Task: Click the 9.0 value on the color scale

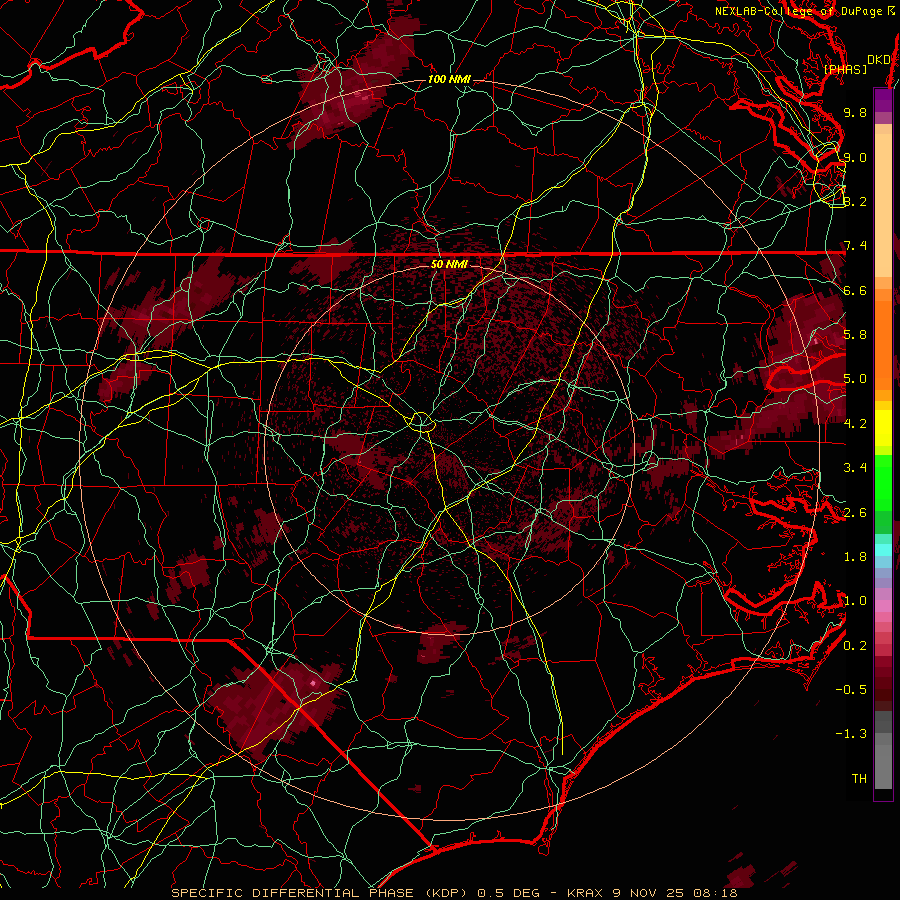Action: point(855,157)
